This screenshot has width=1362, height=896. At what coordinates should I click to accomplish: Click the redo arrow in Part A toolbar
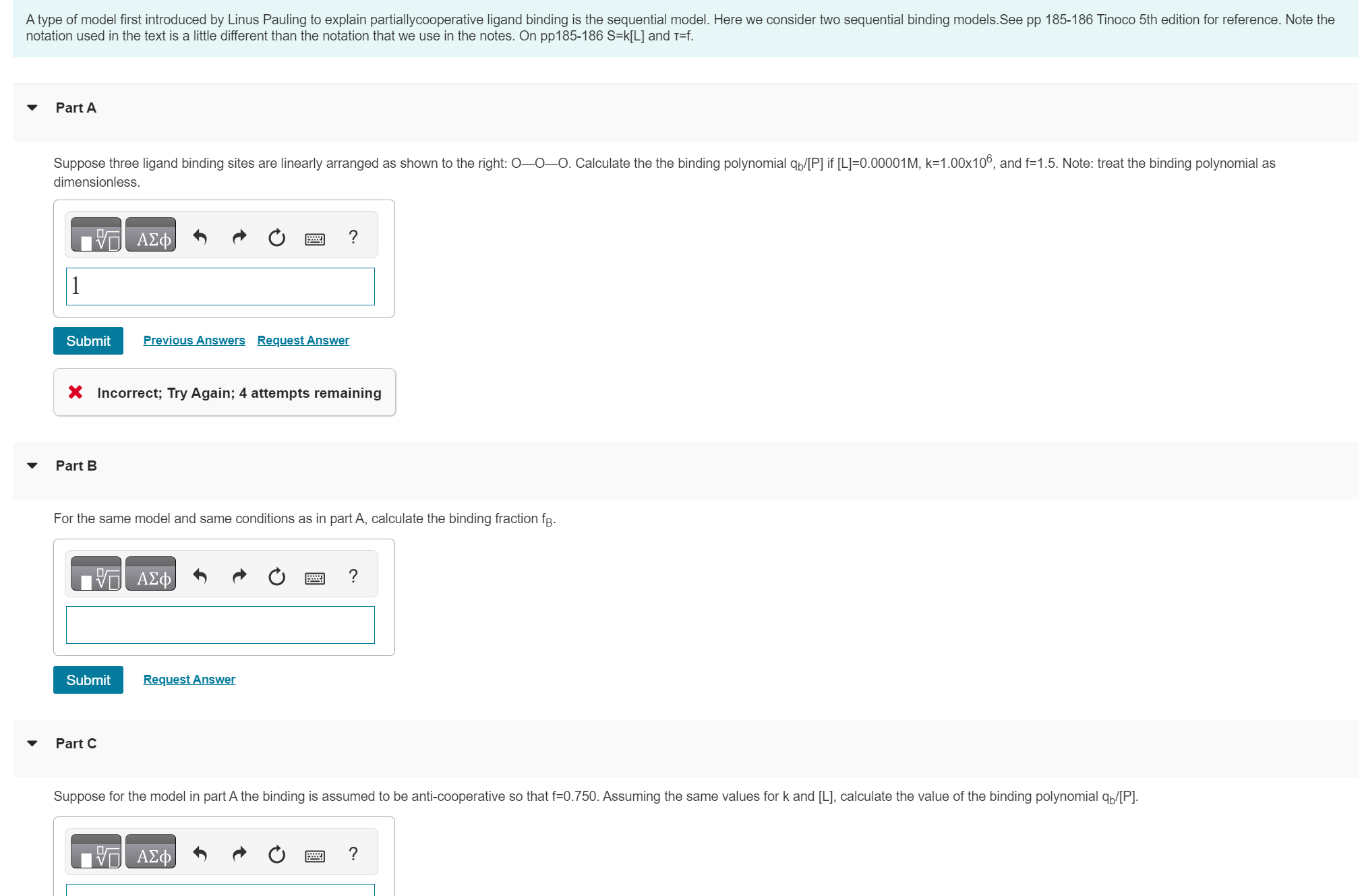coord(239,236)
